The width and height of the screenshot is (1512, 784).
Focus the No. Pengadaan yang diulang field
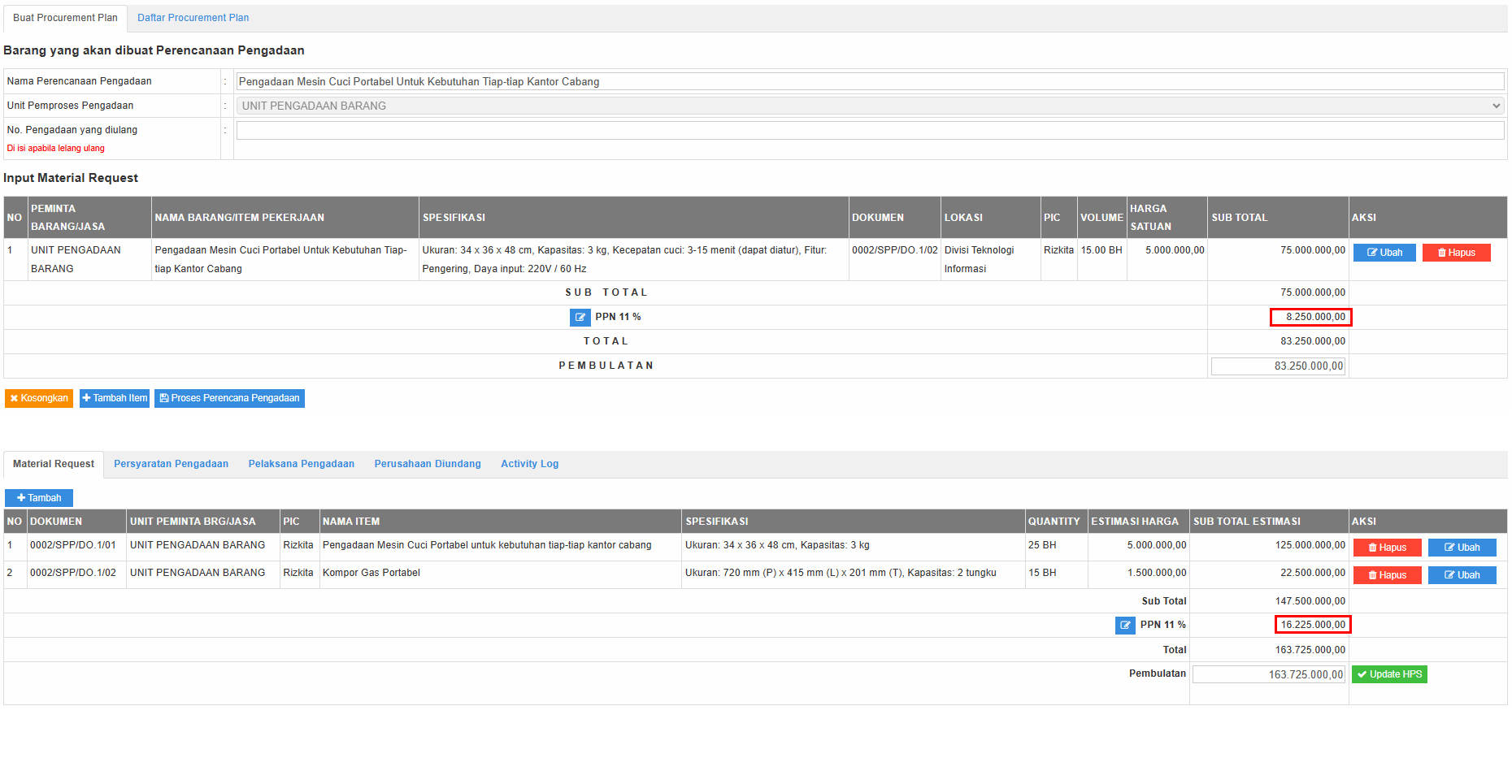[x=869, y=130]
